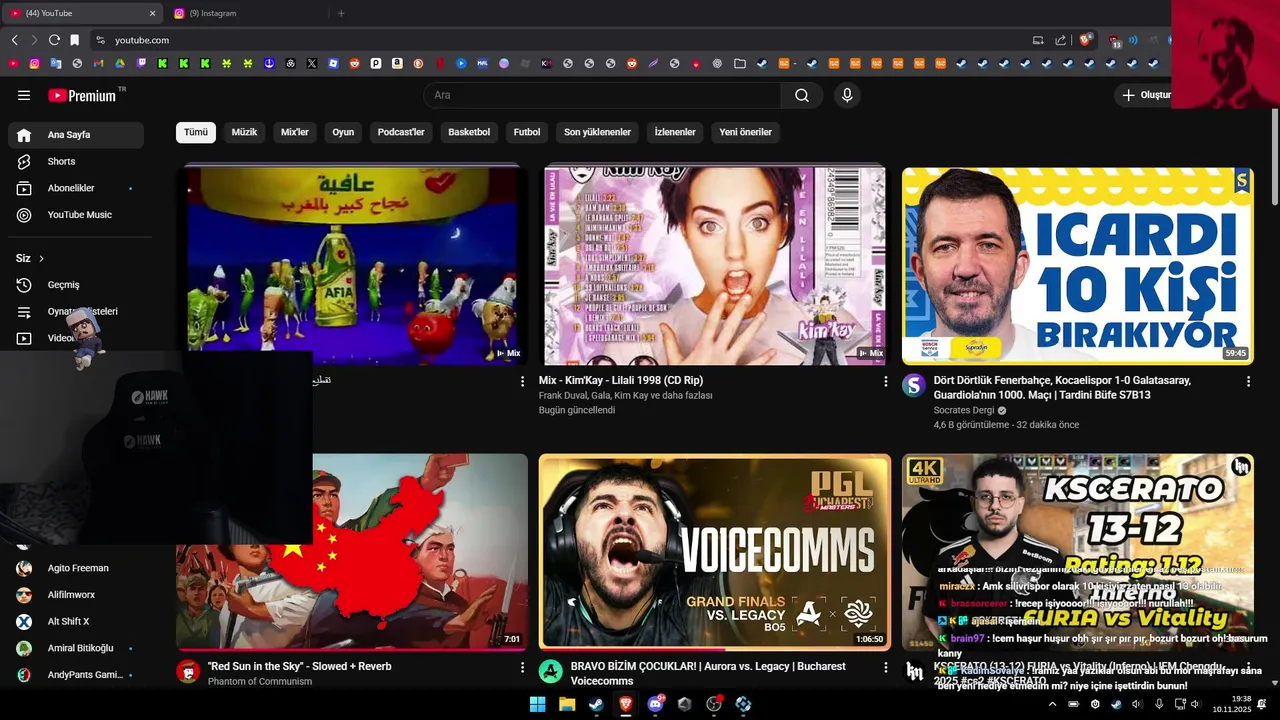
Task: Go back with browser back arrow
Action: (14, 40)
